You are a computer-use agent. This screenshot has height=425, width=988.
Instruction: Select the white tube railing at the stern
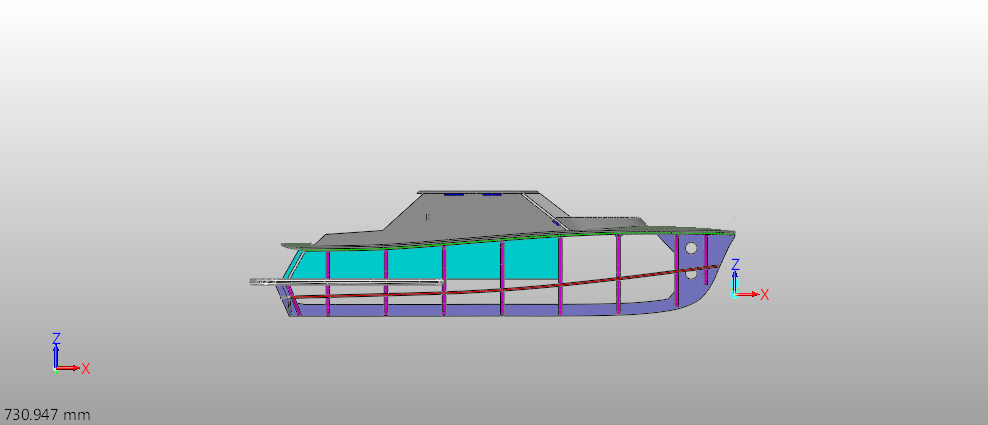point(347,282)
